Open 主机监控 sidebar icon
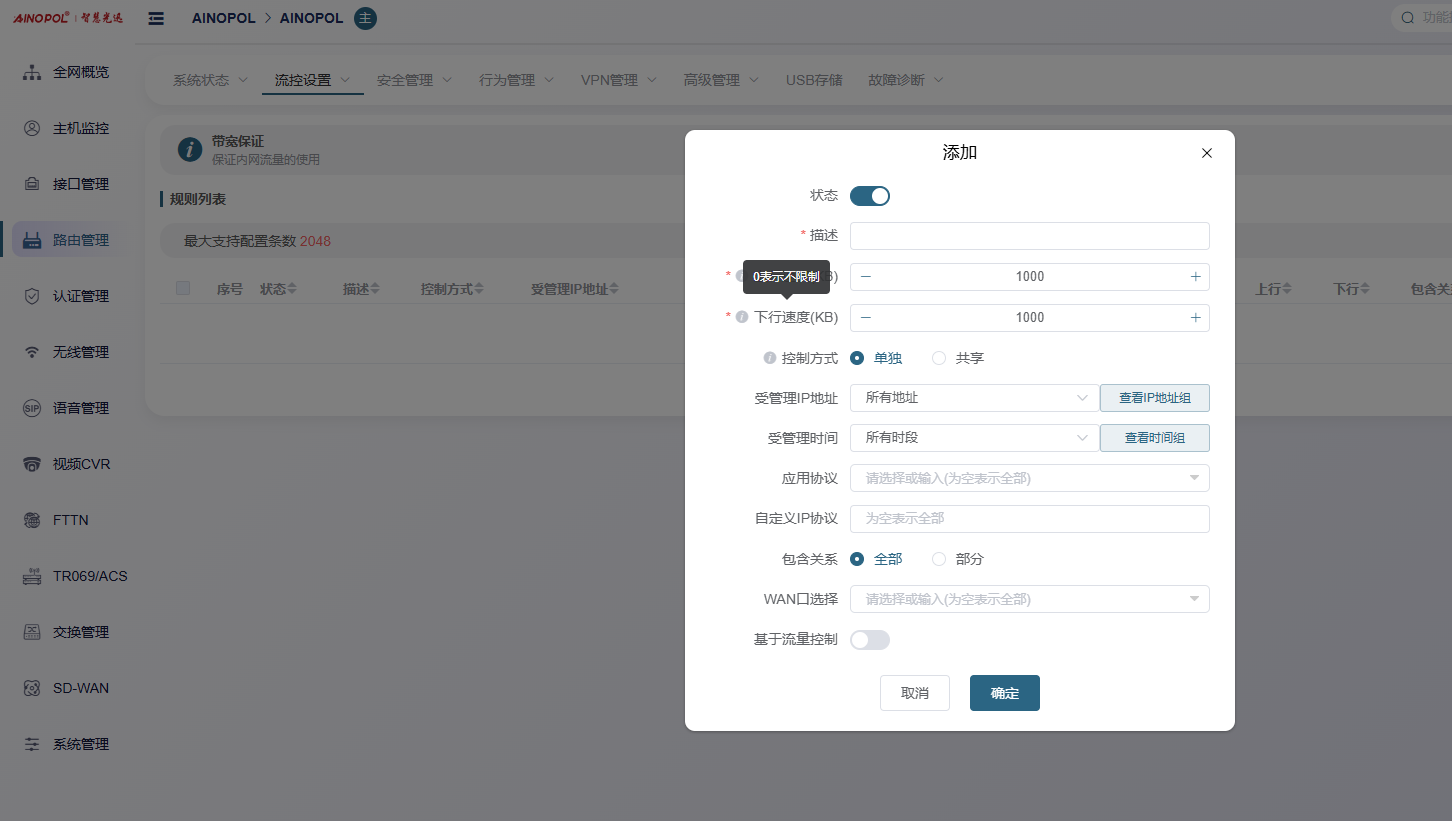Viewport: 1452px width, 821px height. (32, 128)
